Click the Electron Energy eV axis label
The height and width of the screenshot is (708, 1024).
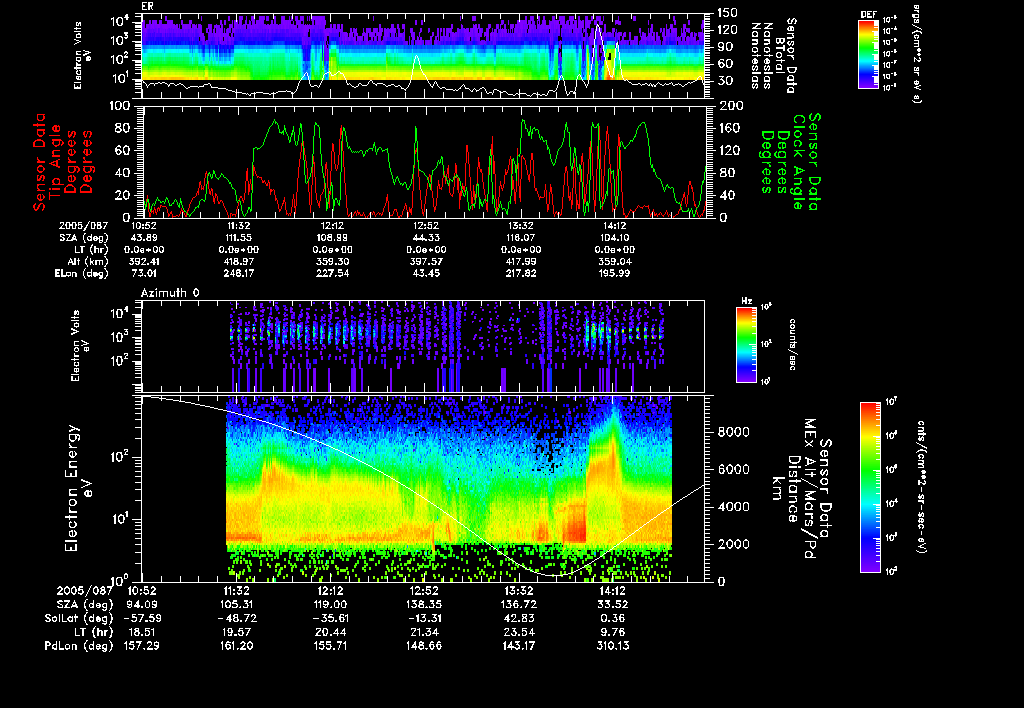pyautogui.click(x=78, y=488)
